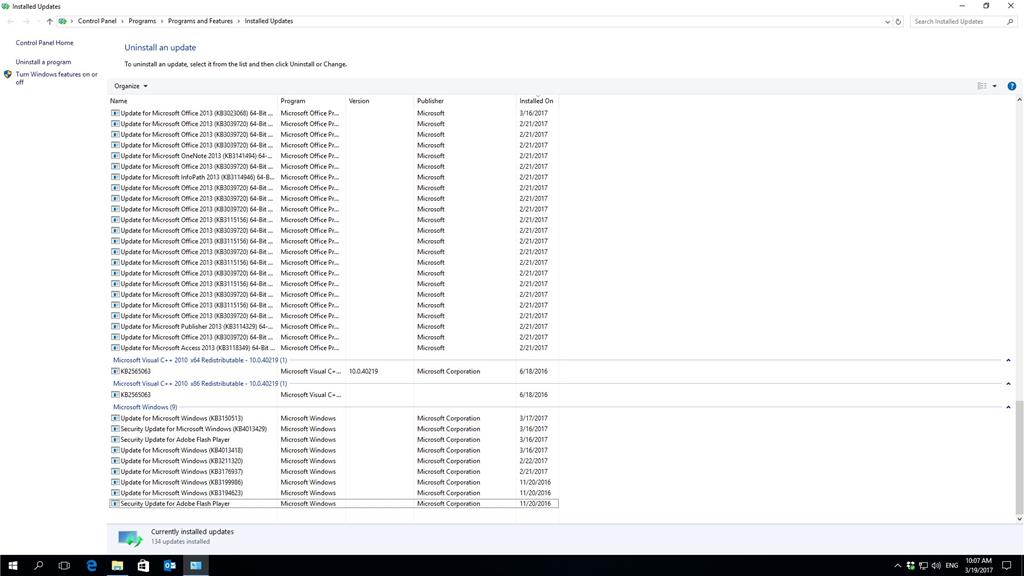Click the volume icon in the tray
The height and width of the screenshot is (576, 1024).
coord(936,566)
